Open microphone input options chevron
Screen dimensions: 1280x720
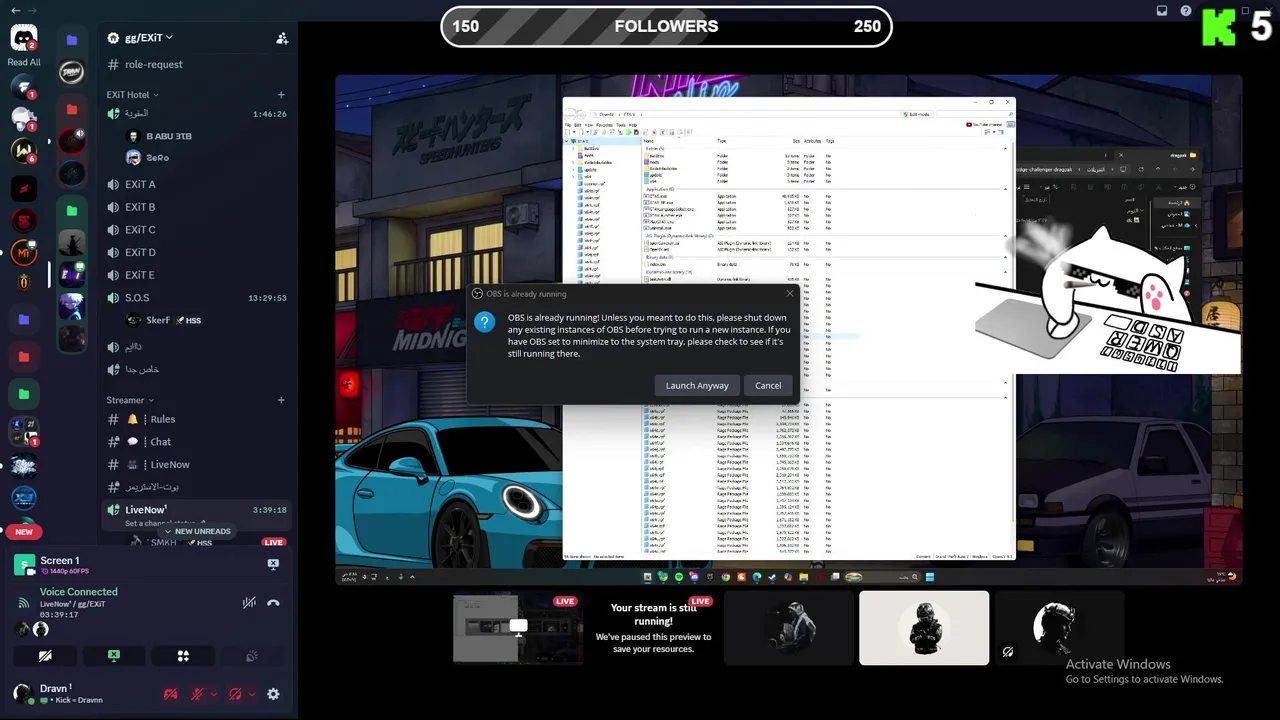click(214, 694)
